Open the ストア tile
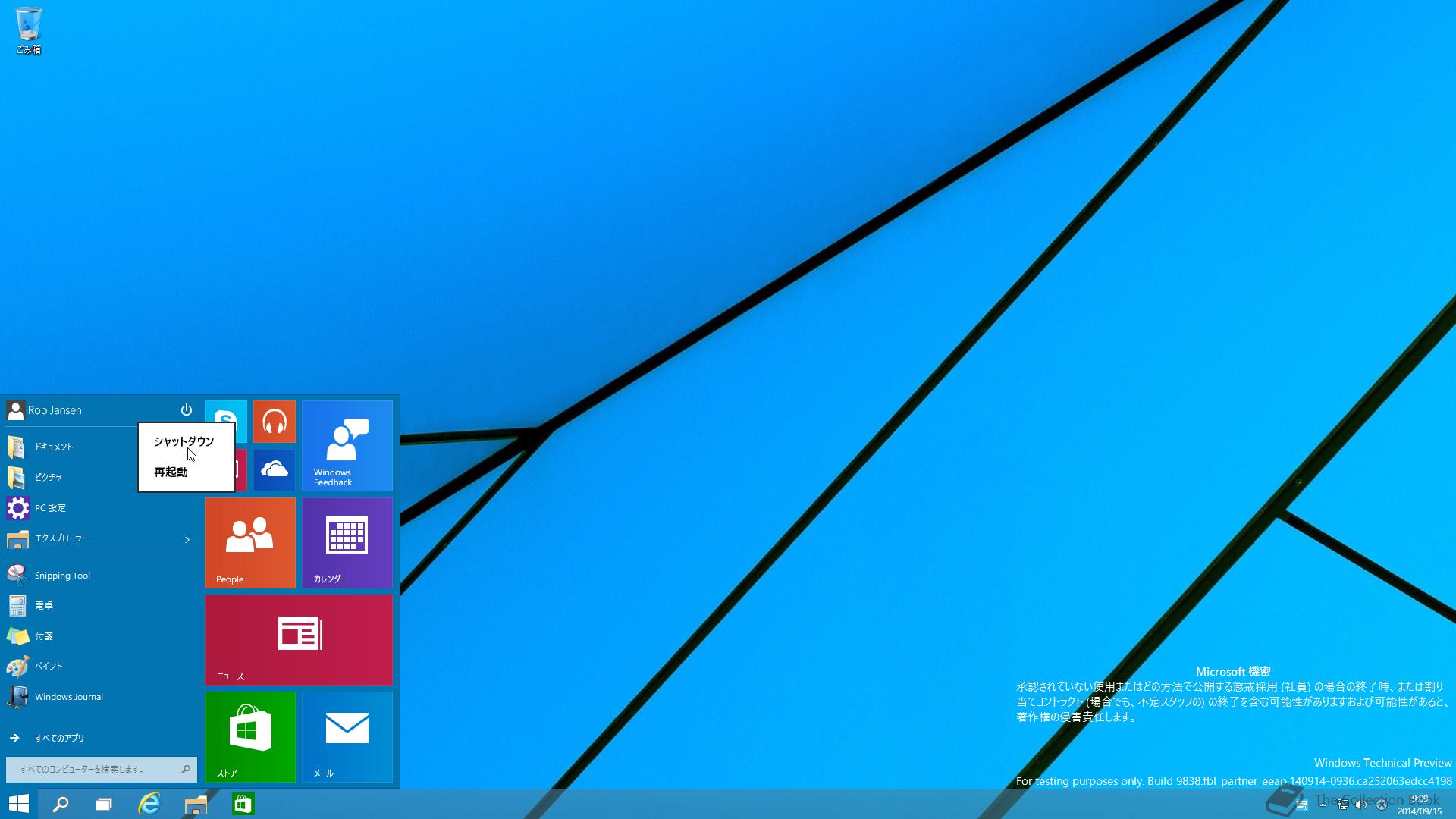Viewport: 1456px width, 819px height. (x=250, y=737)
